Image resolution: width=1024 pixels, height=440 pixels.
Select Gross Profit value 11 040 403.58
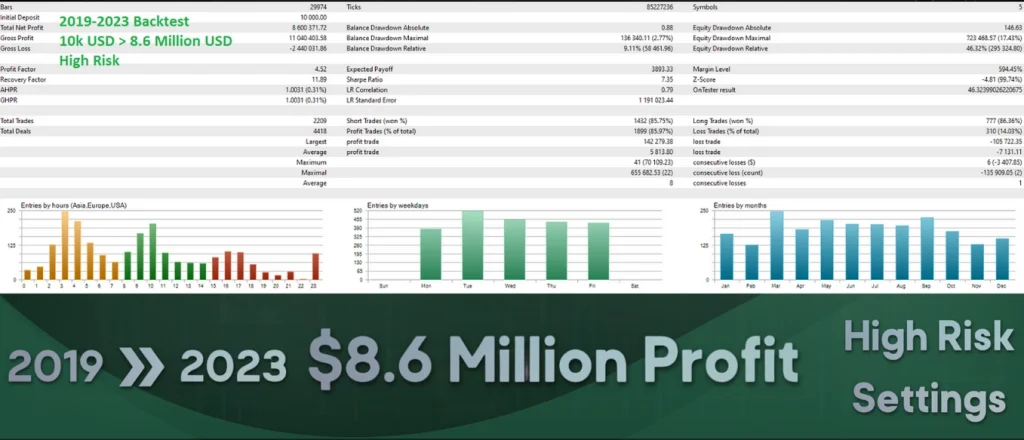click(309, 39)
